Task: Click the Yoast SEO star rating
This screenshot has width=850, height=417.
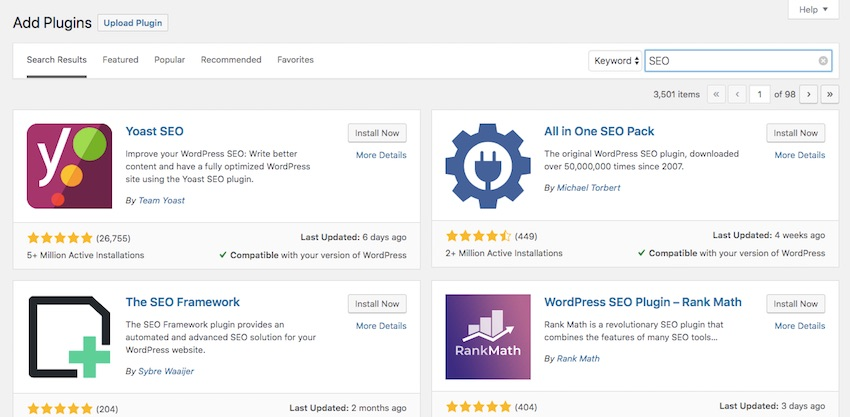Action: [60, 238]
